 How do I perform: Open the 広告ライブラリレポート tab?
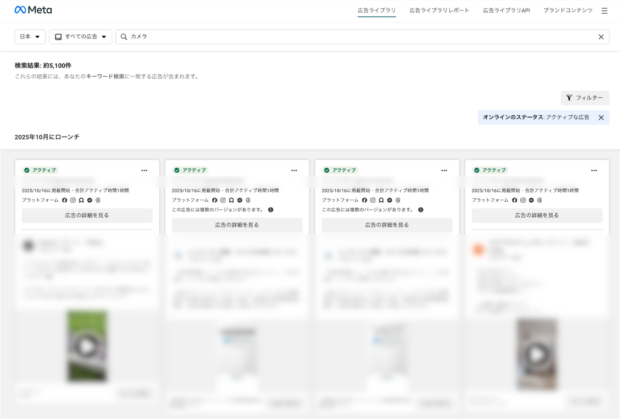[x=439, y=10]
